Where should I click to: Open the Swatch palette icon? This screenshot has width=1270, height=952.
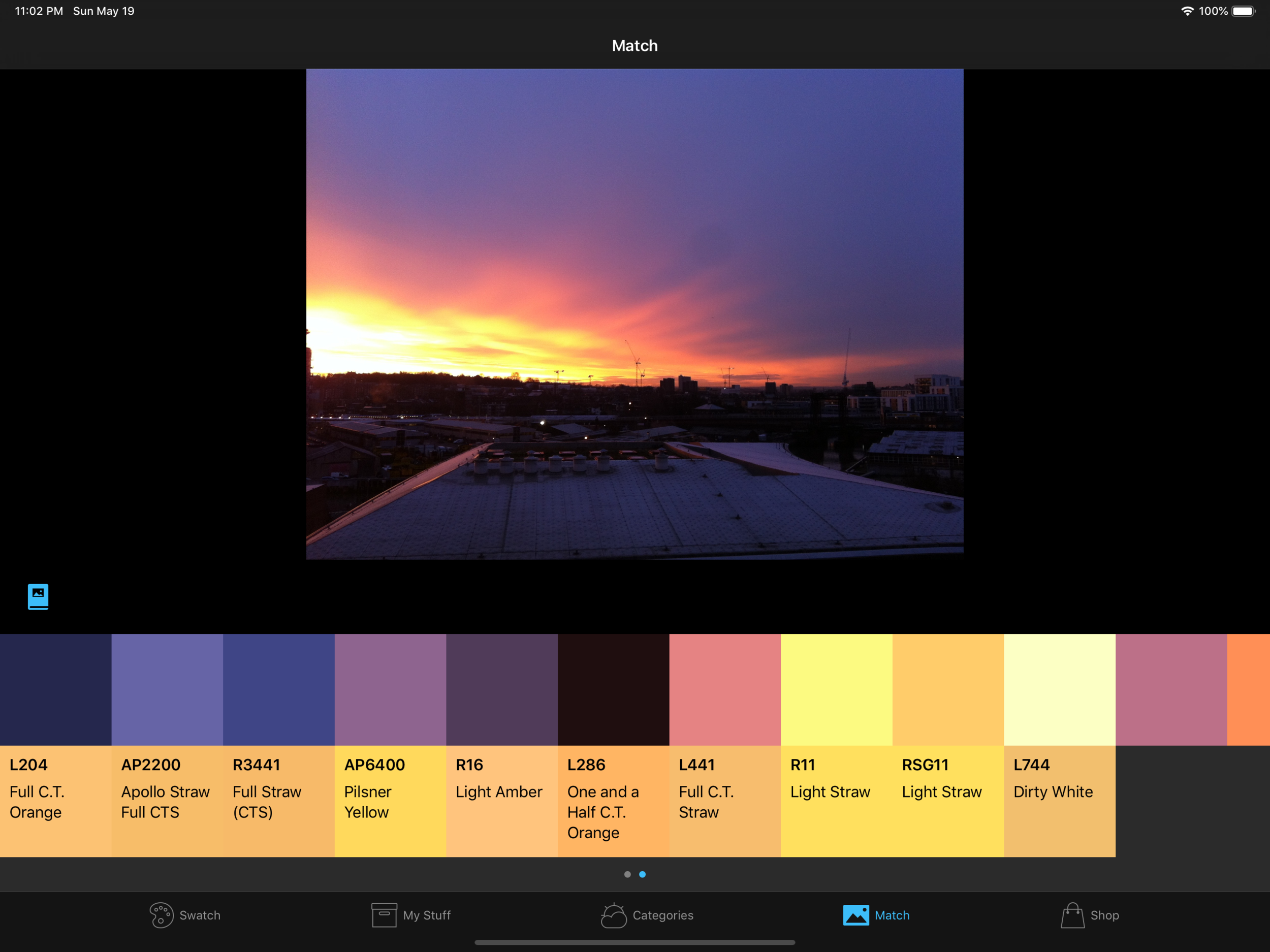(162, 915)
